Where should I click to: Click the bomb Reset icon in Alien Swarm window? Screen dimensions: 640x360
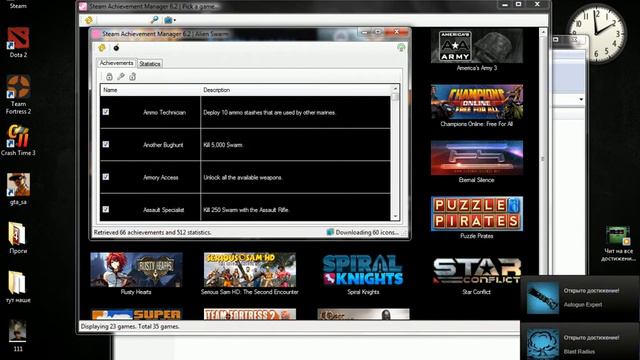116,48
